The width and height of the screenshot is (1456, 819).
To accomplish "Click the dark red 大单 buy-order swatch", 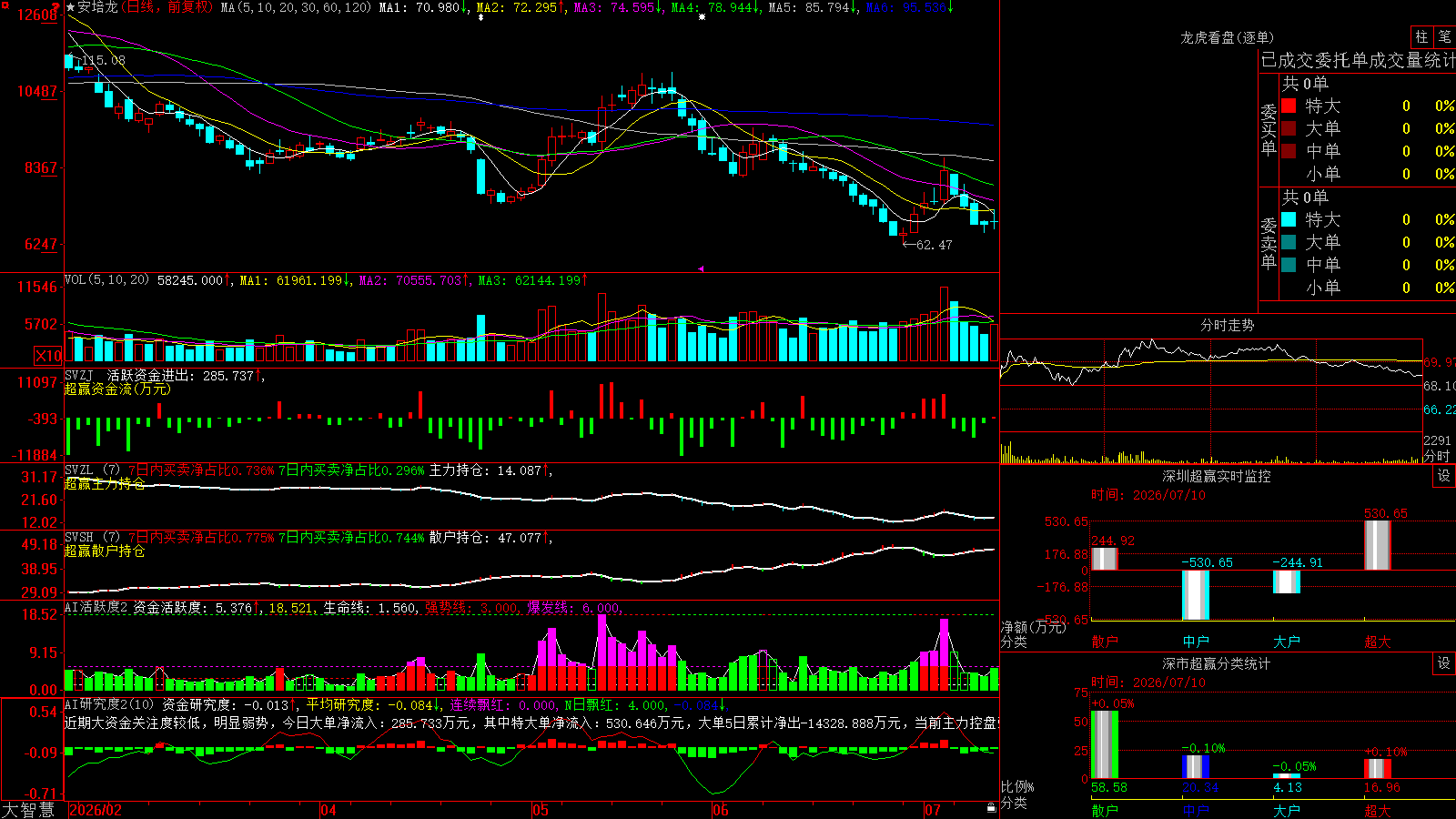I will click(1289, 128).
